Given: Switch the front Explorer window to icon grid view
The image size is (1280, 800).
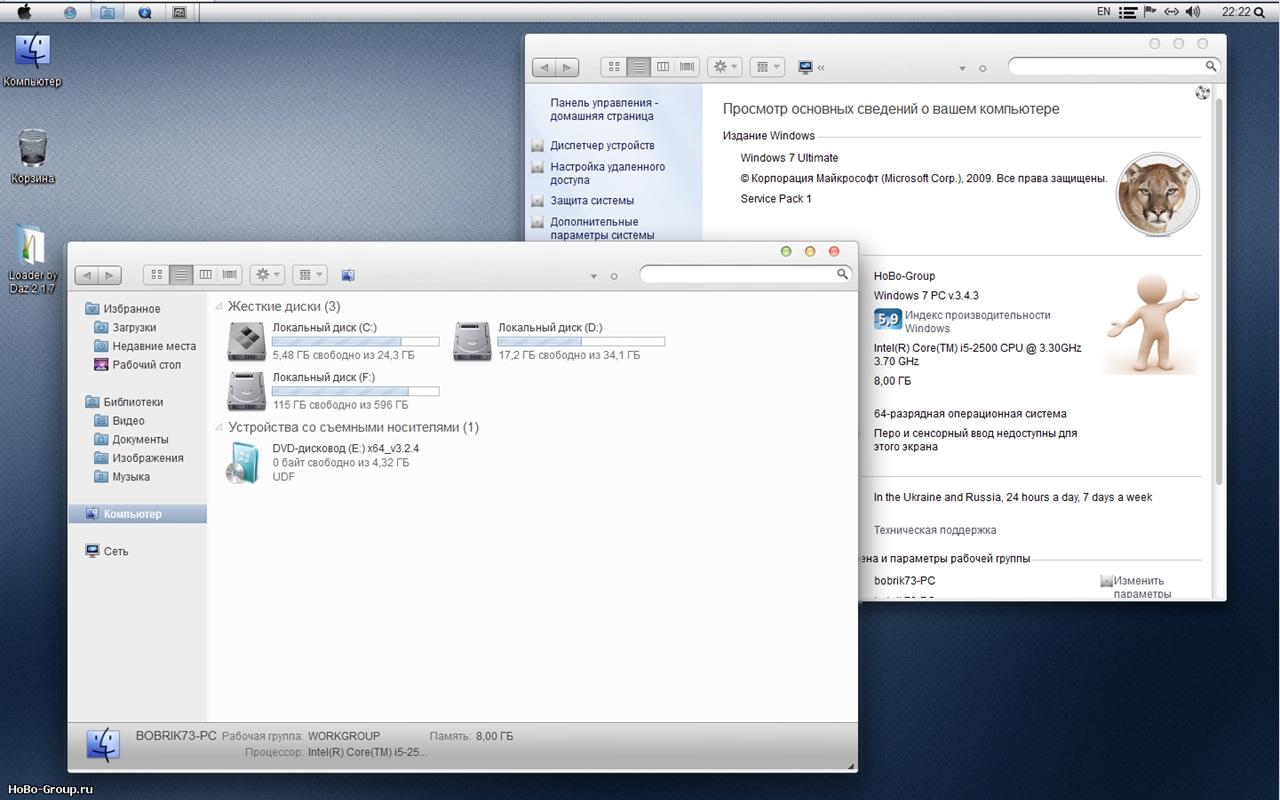Looking at the screenshot, I should tap(156, 275).
